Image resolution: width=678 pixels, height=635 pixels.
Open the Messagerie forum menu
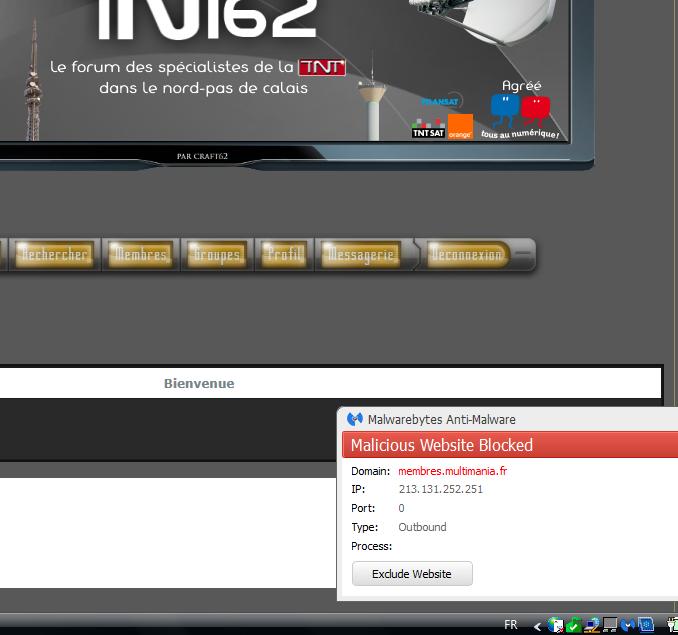click(361, 254)
